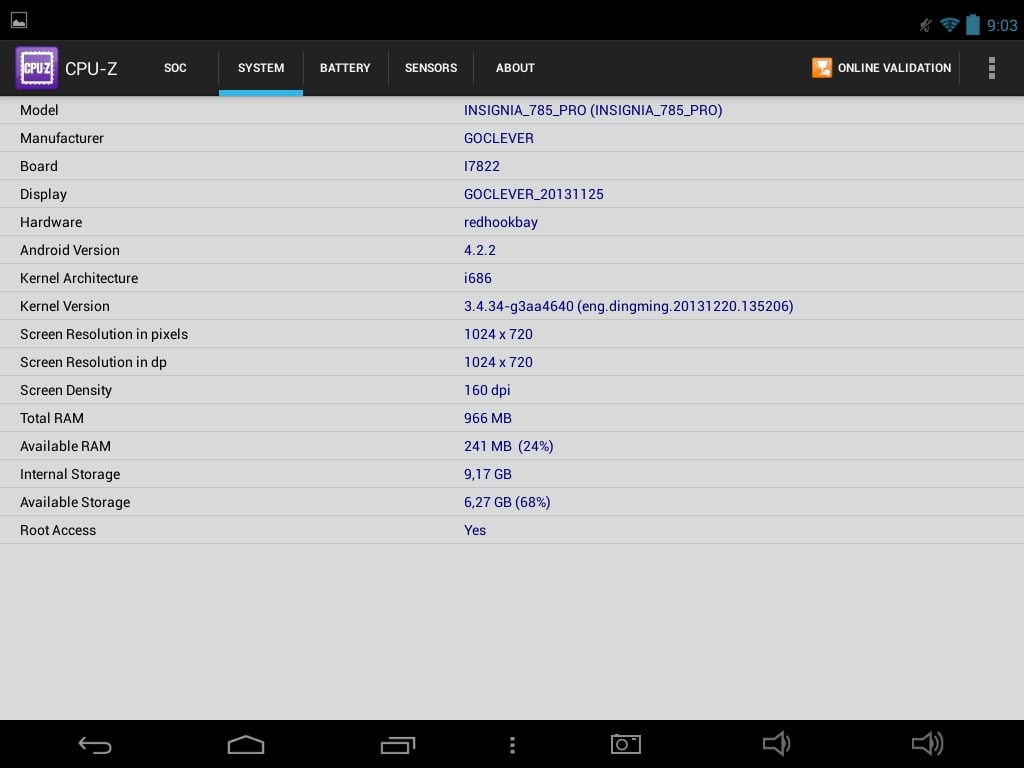Tap the Display value GOCLEVER_20131125
The image size is (1024, 768).
pos(534,195)
